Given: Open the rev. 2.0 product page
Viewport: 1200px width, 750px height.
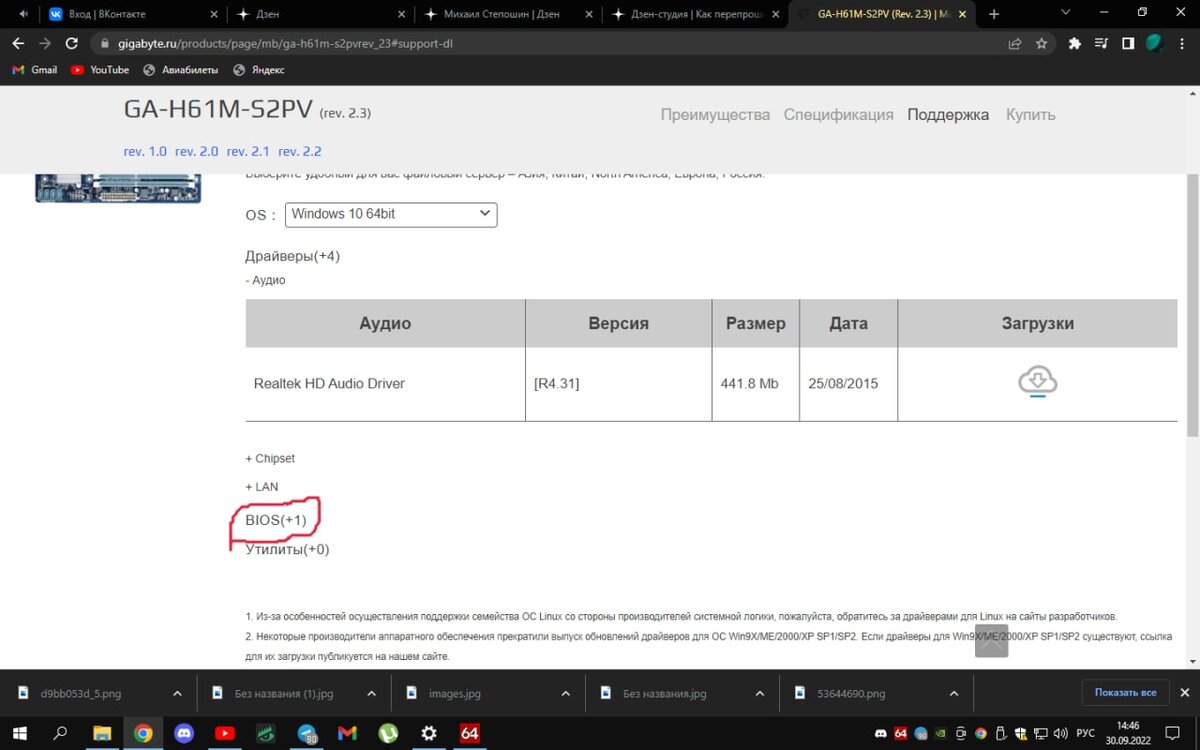Looking at the screenshot, I should 197,151.
